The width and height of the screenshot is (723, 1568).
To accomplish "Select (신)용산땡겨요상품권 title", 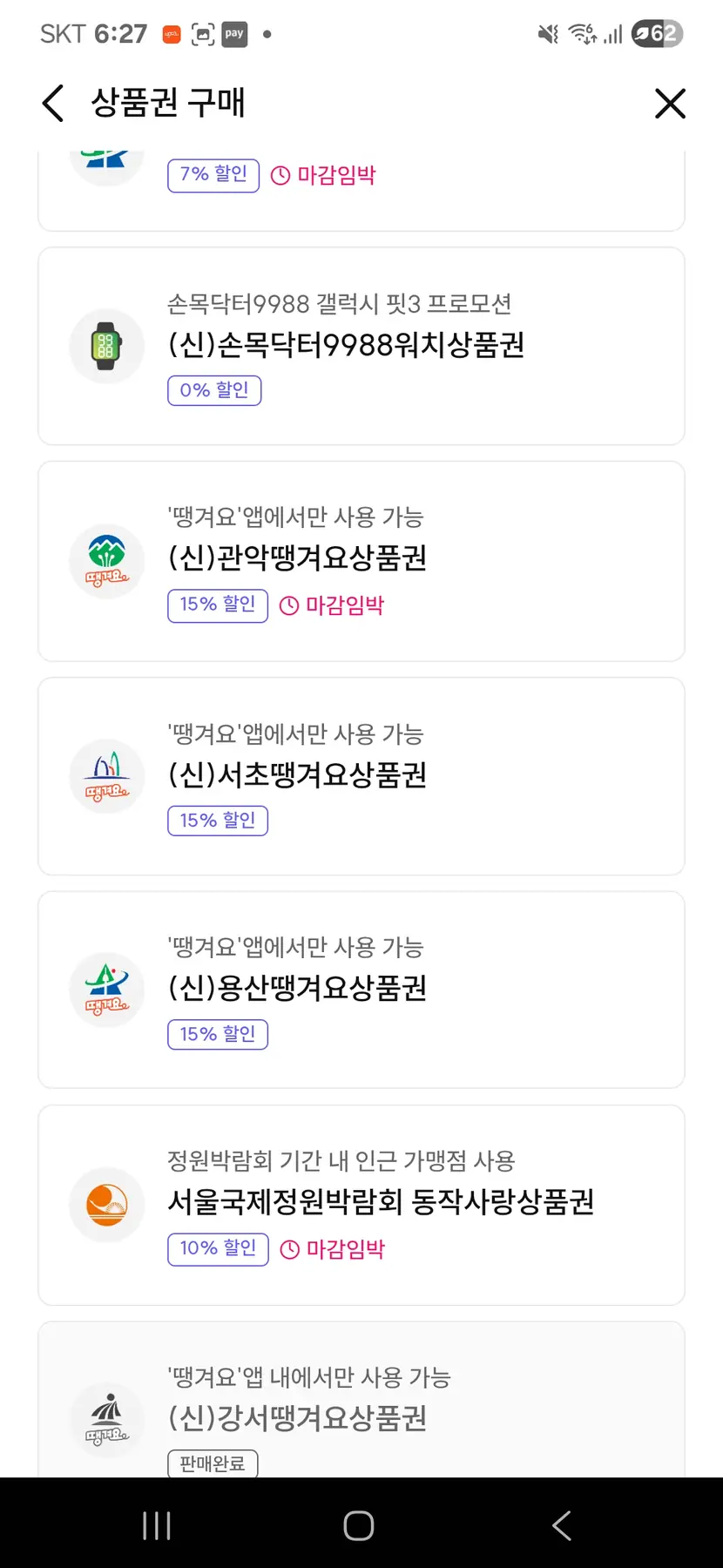I will tap(297, 988).
